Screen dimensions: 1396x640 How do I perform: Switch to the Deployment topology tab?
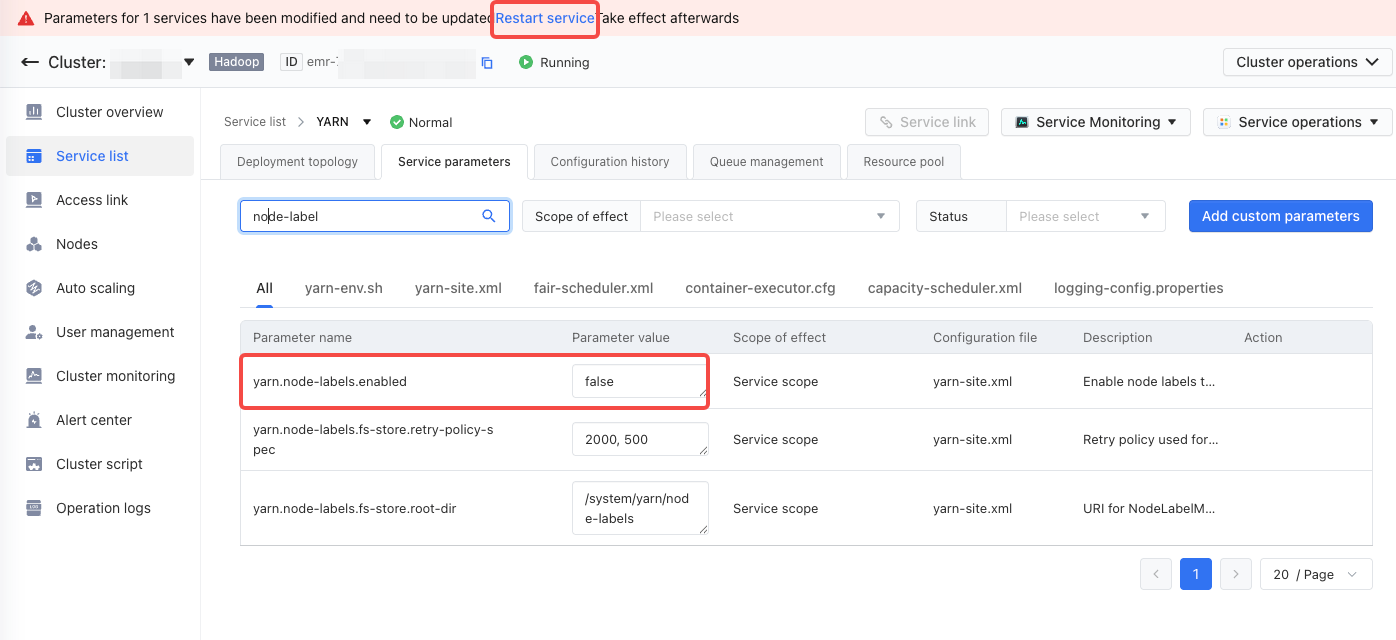297,162
